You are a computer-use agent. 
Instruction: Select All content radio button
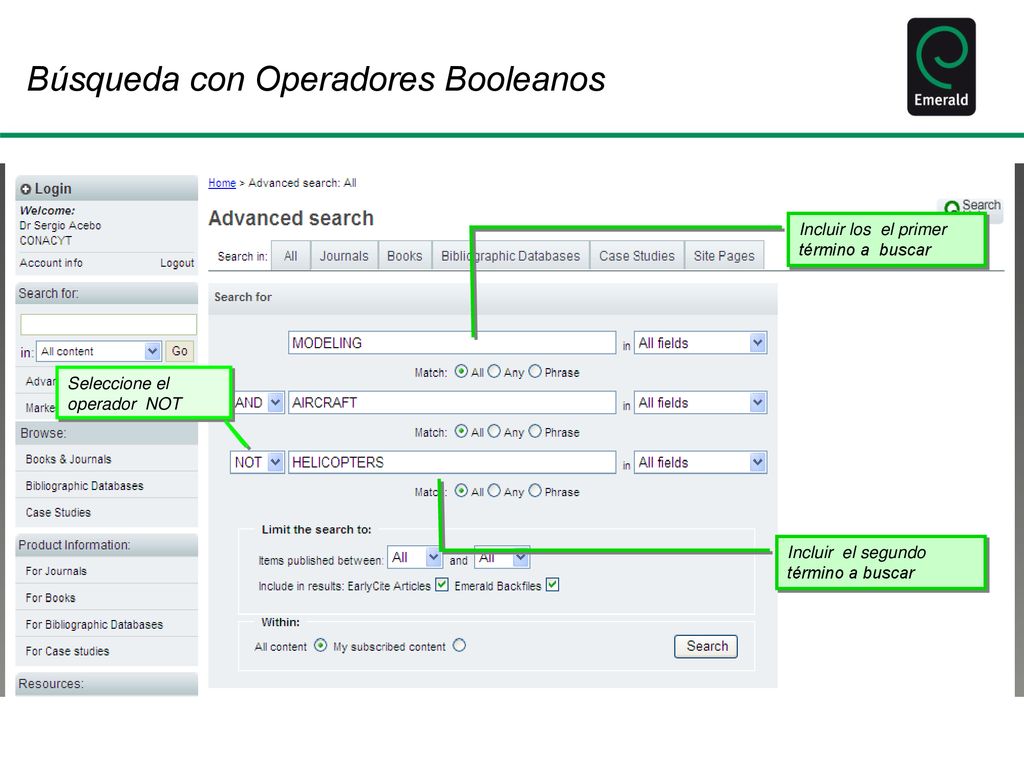point(321,645)
